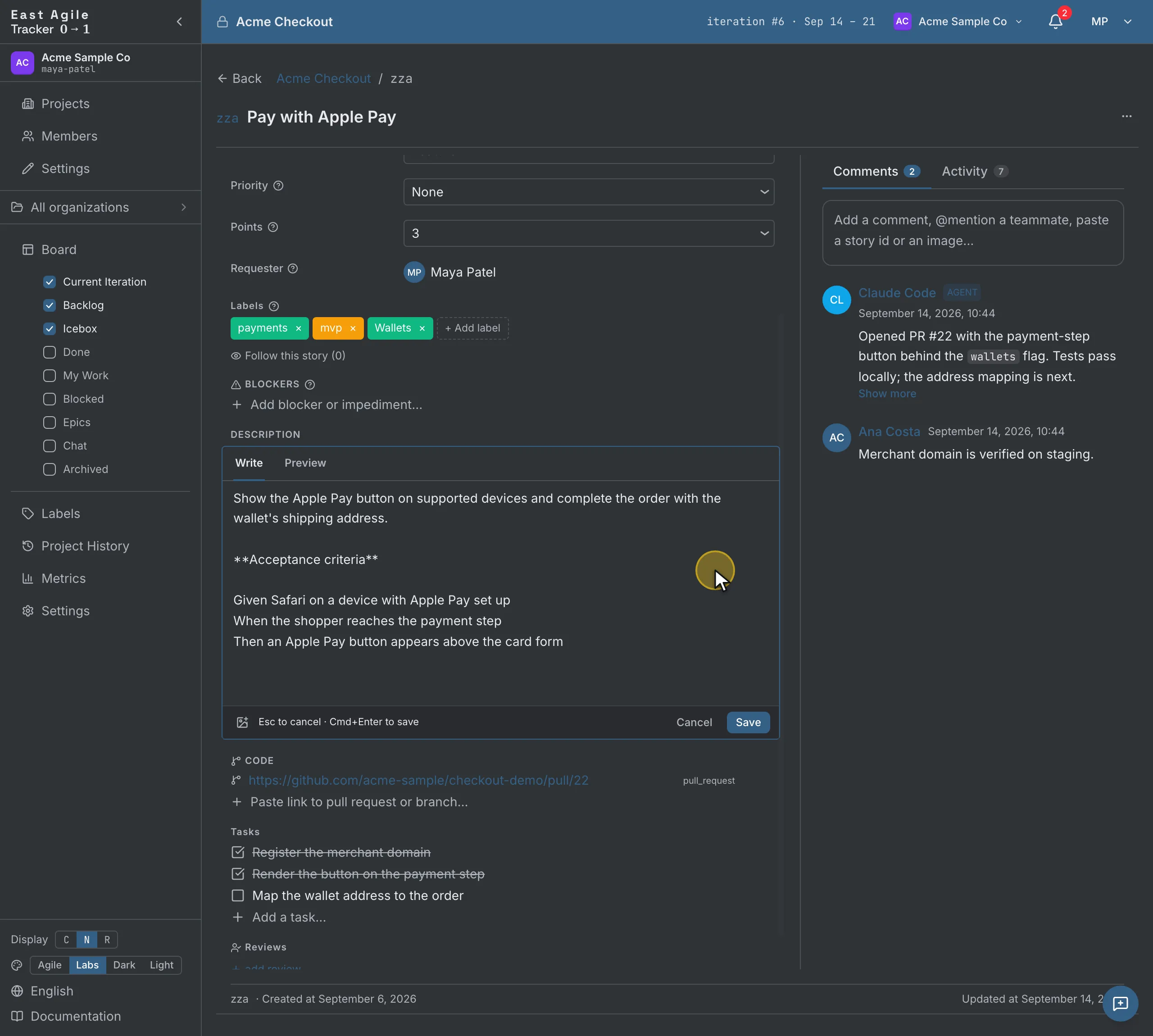Enable the Blocked checkbox

[50, 399]
